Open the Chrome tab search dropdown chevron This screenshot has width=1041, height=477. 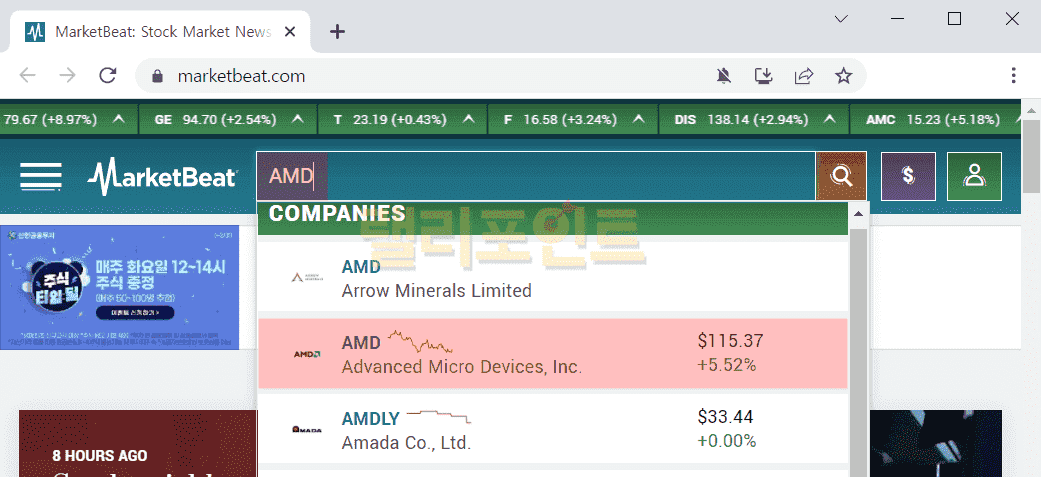coord(841,19)
